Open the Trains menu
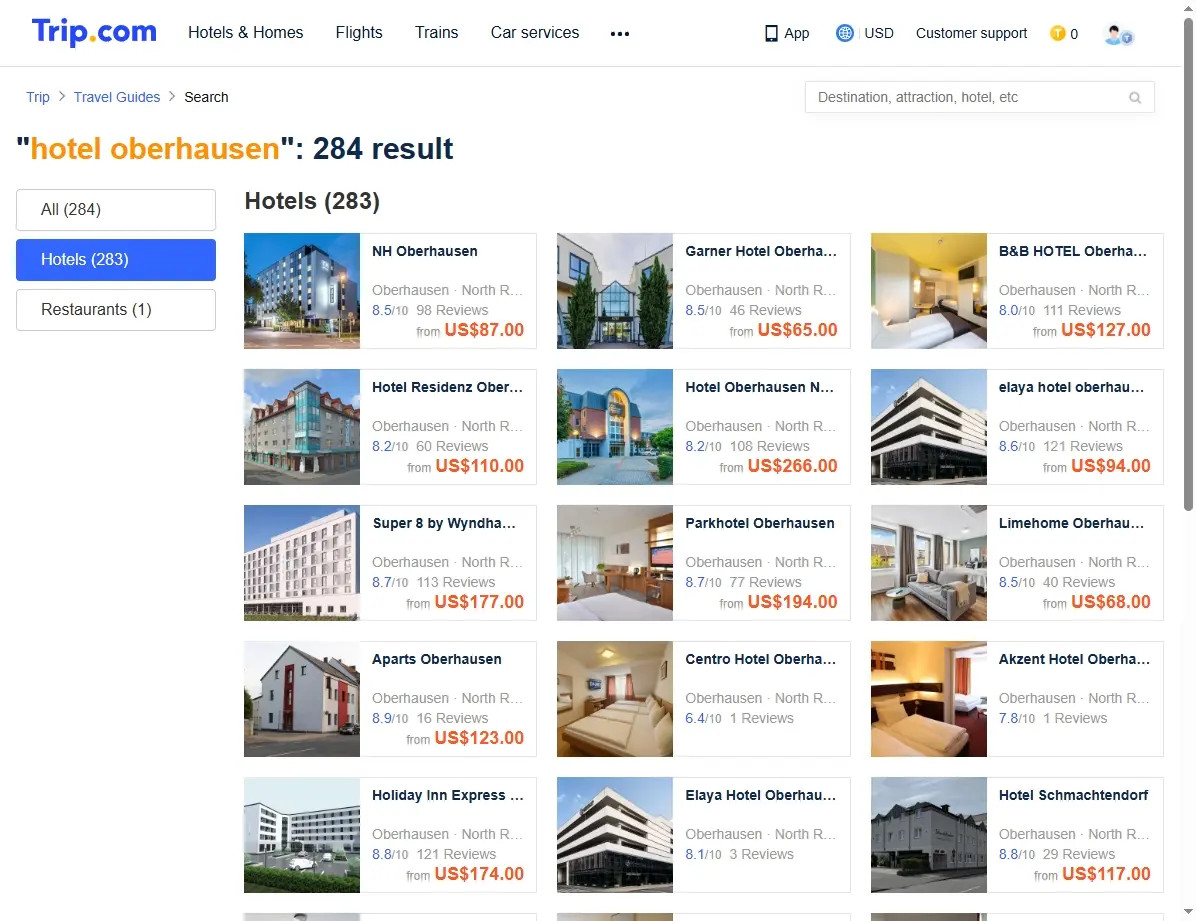This screenshot has width=1196, height=921. pyautogui.click(x=436, y=32)
